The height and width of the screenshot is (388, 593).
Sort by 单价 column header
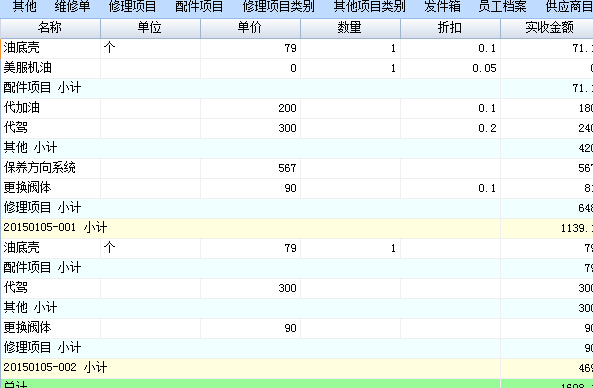[x=250, y=28]
